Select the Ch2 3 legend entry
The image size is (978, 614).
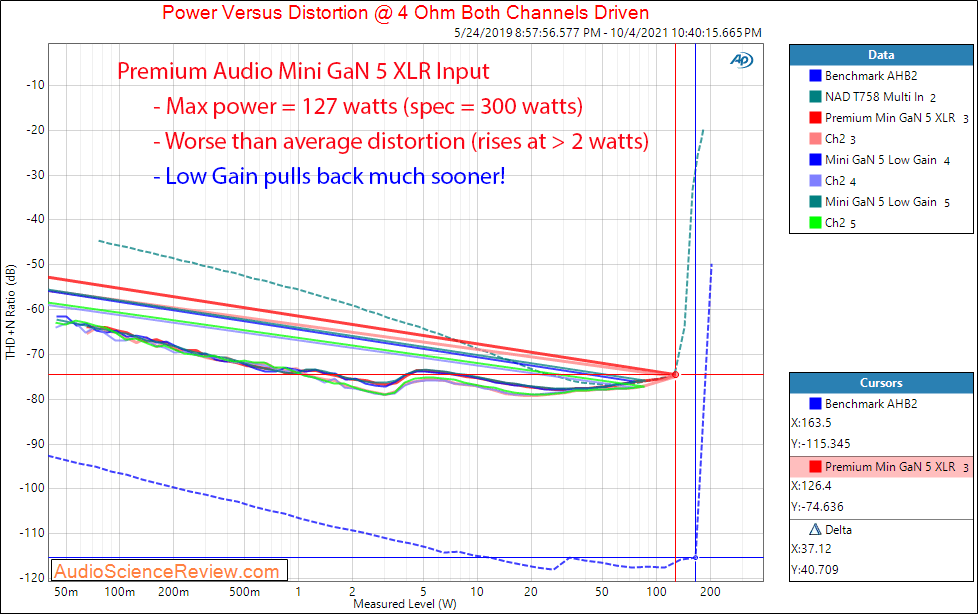840,139
